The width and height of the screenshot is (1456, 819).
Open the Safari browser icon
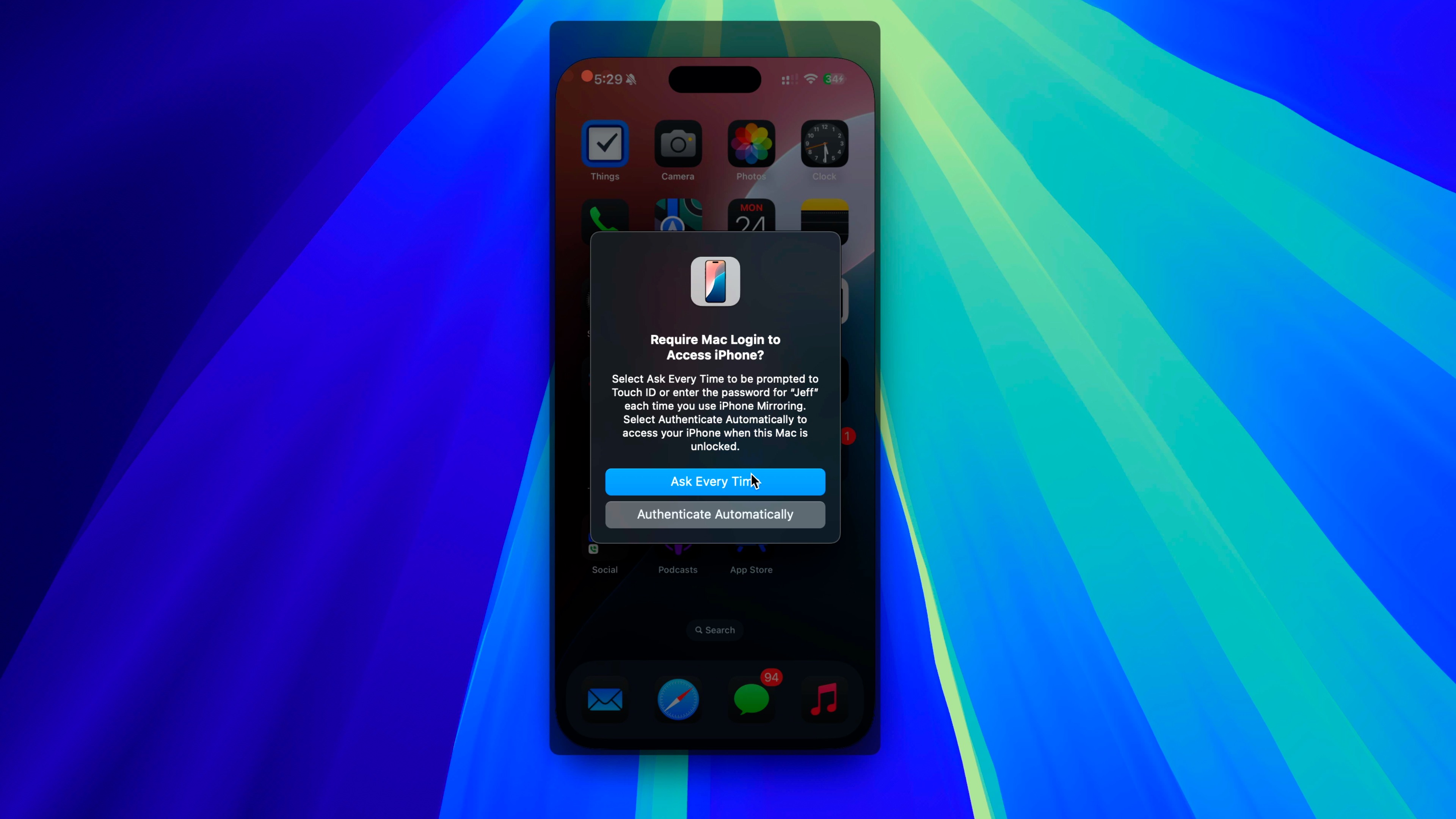[x=678, y=700]
